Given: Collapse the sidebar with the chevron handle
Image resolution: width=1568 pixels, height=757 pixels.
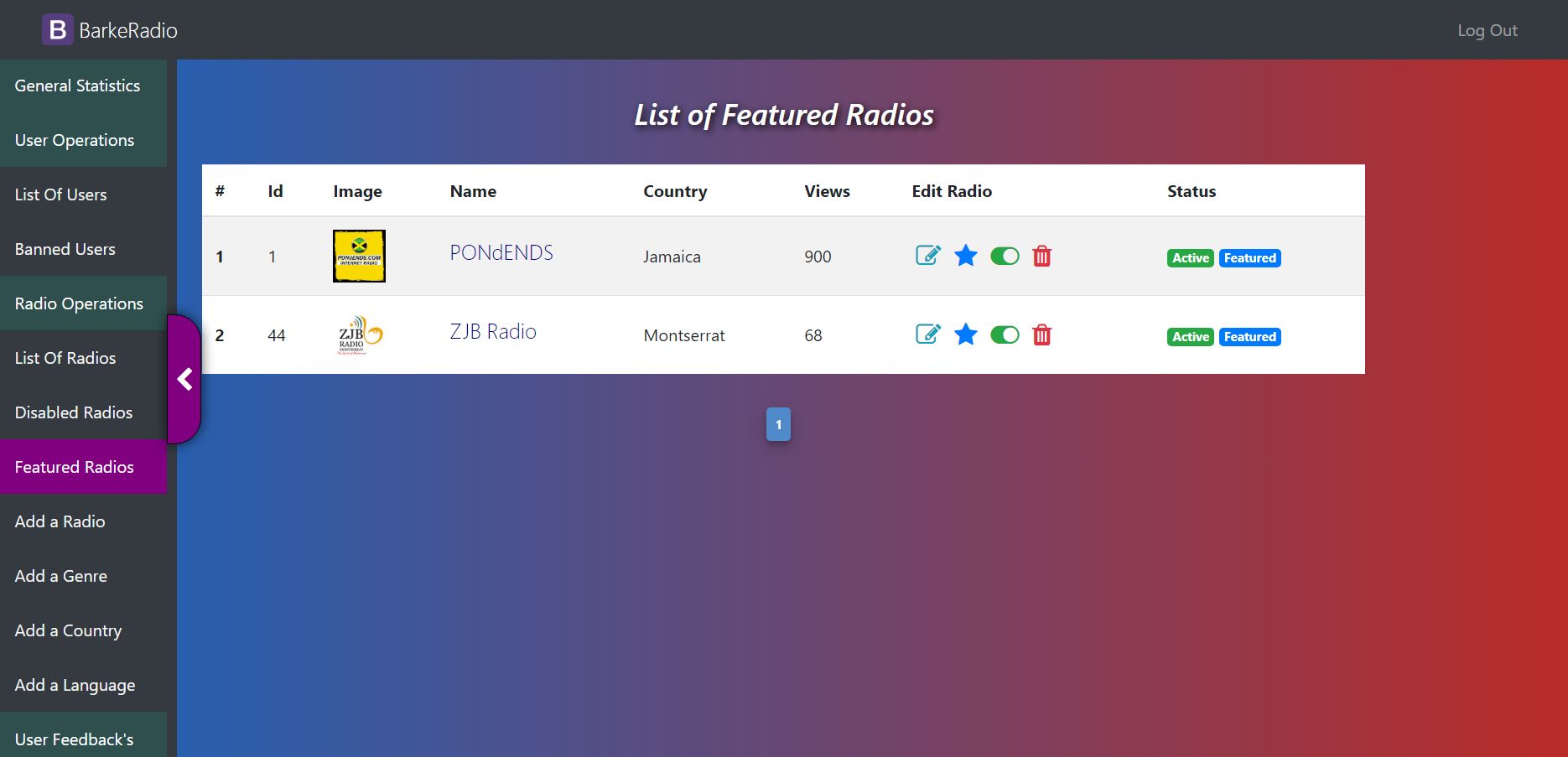Looking at the screenshot, I should (x=184, y=380).
